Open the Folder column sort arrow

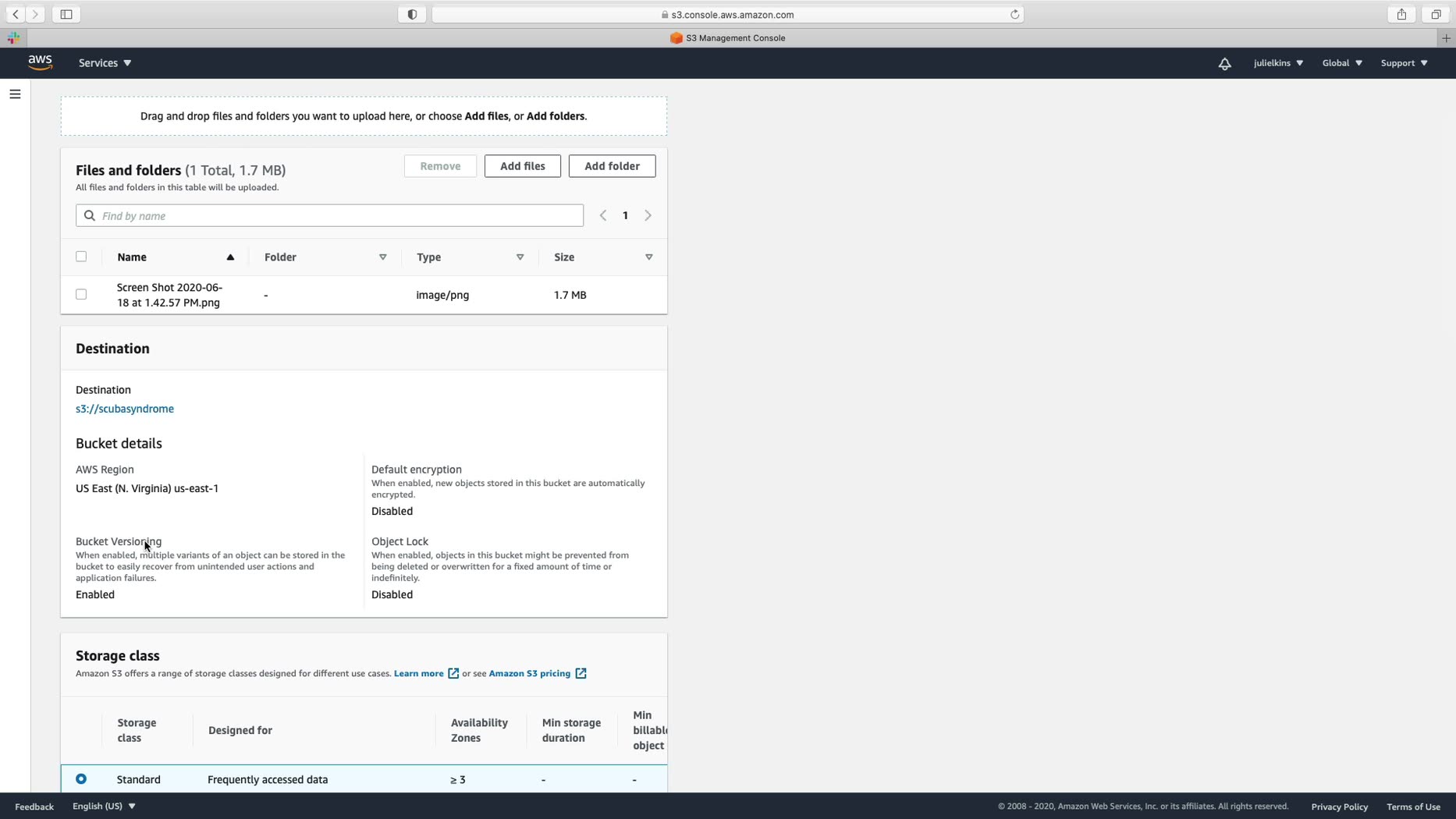point(383,257)
